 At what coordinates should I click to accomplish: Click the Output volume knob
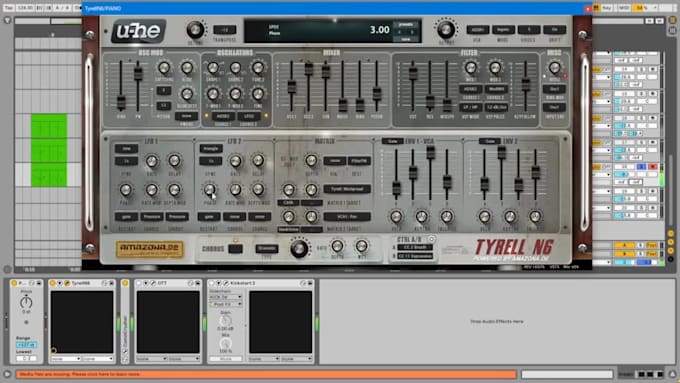pyautogui.click(x=446, y=29)
